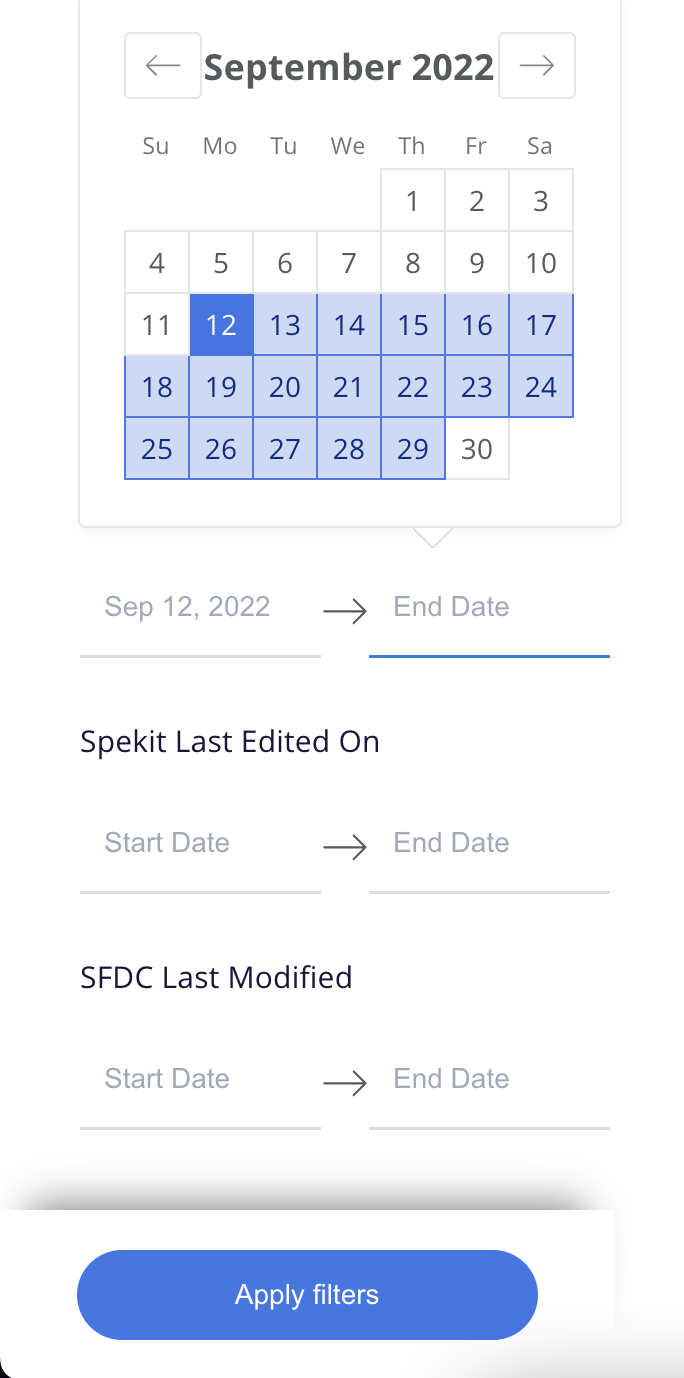684x1378 pixels.
Task: Go to previous month with left arrow
Action: (163, 66)
